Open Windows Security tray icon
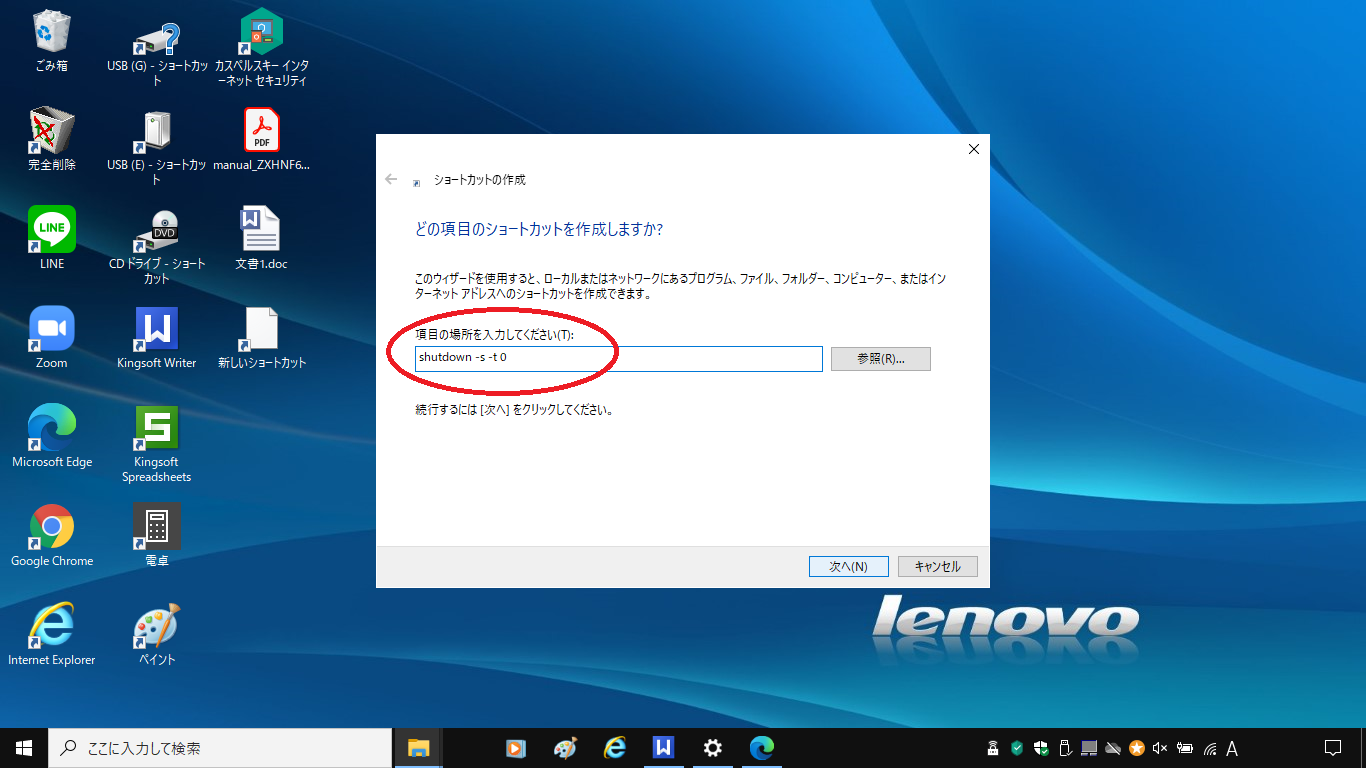The image size is (1366, 768). click(1041, 748)
